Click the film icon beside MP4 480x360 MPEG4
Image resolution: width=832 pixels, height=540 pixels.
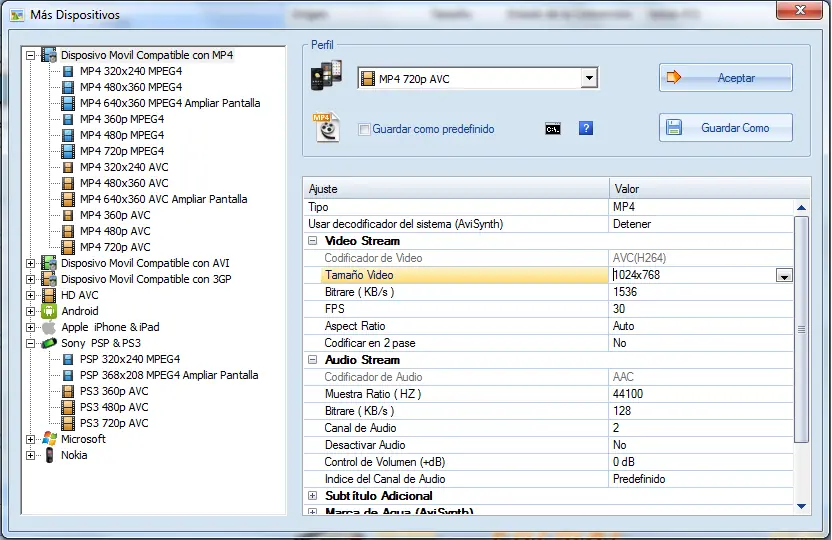point(68,87)
